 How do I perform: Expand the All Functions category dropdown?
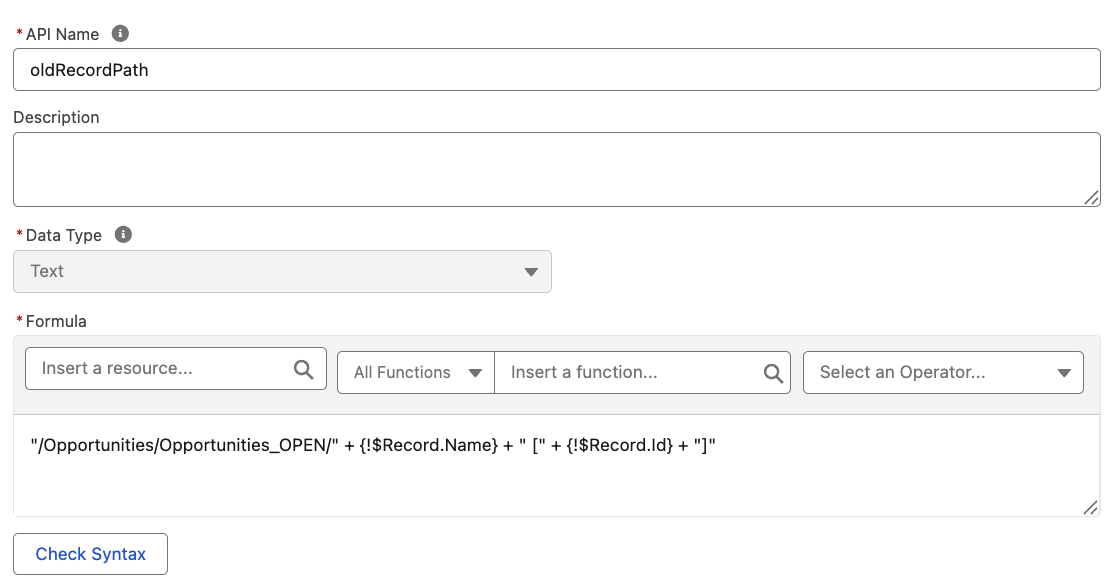pyautogui.click(x=415, y=373)
